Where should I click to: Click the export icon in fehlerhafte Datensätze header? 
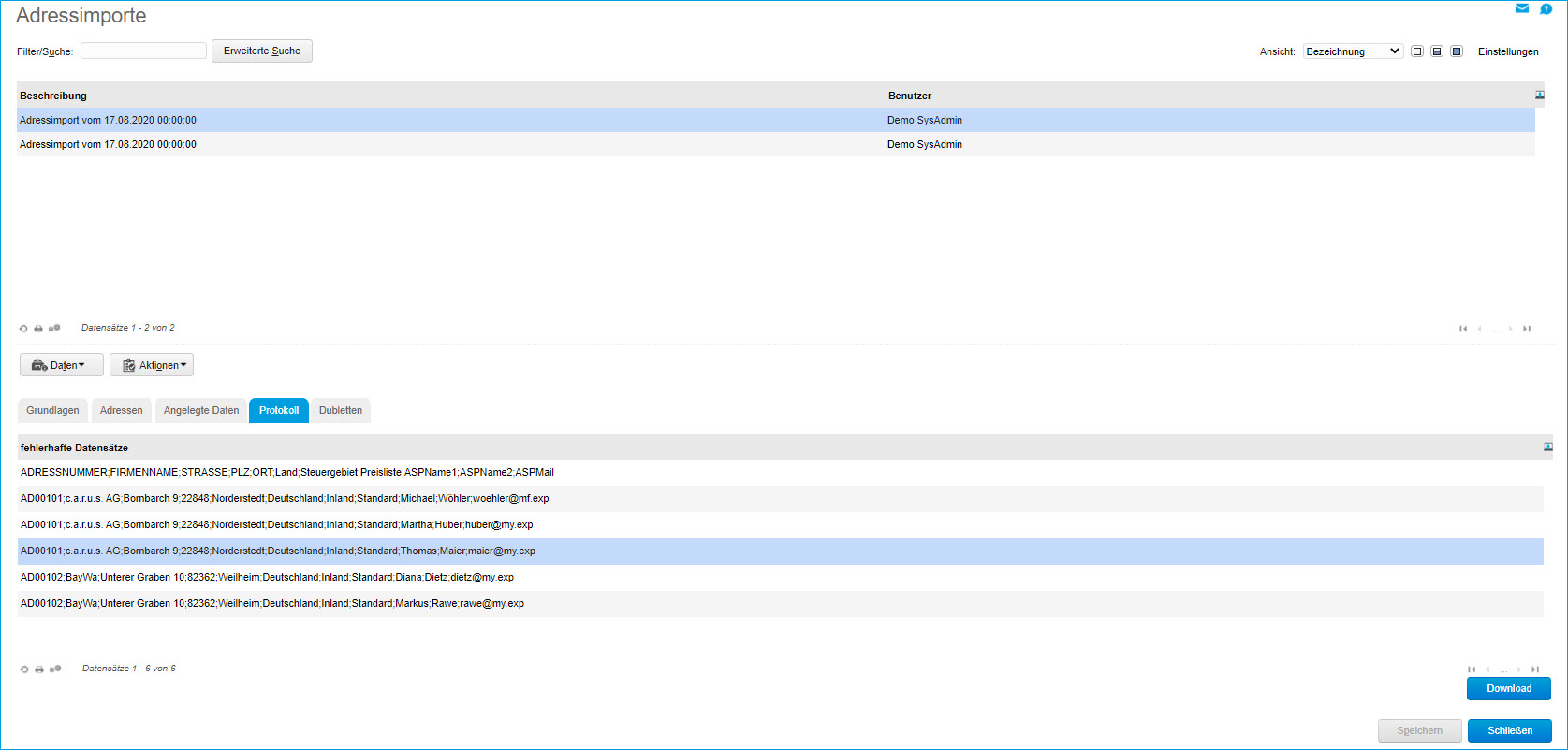[1548, 448]
